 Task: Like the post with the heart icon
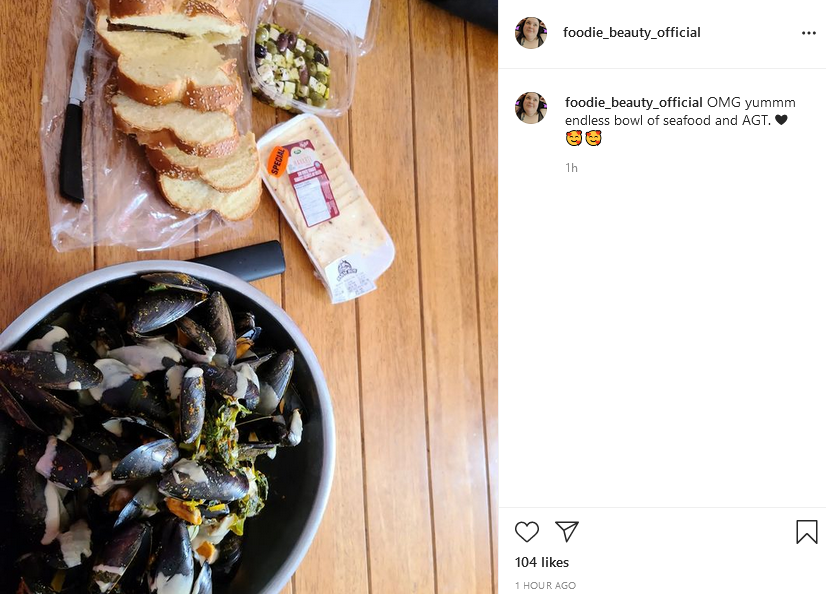coord(527,532)
